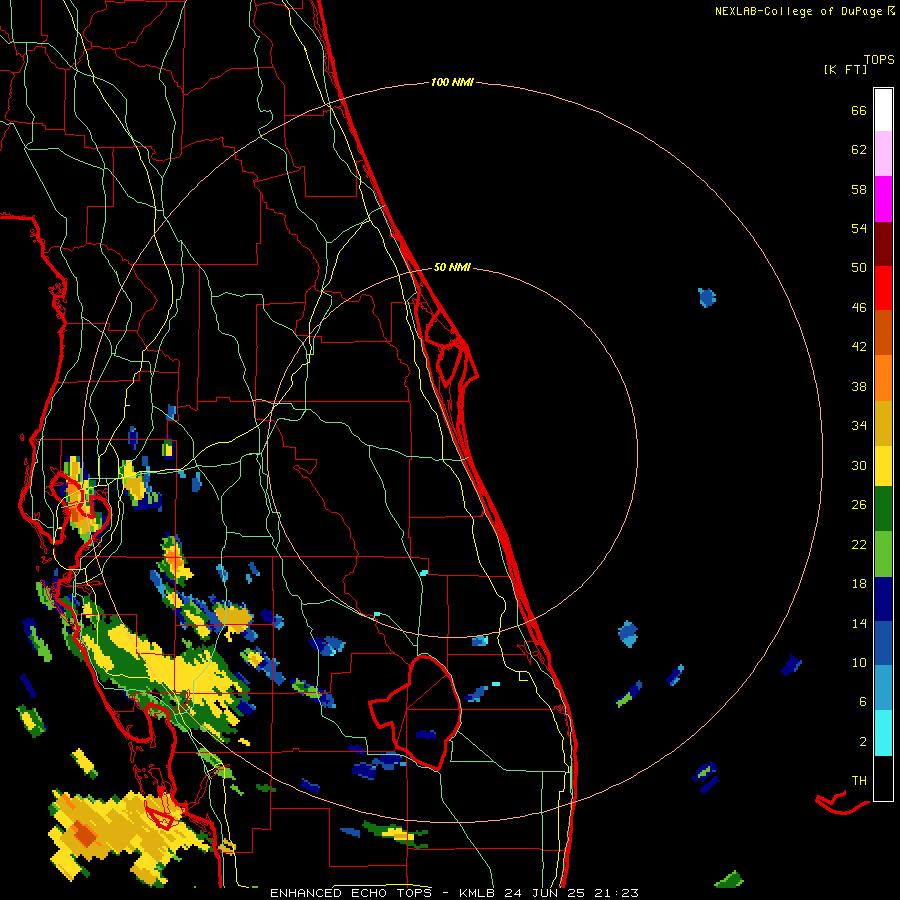The image size is (900, 900).
Task: Click the 46 value on the legend
Action: tap(859, 308)
